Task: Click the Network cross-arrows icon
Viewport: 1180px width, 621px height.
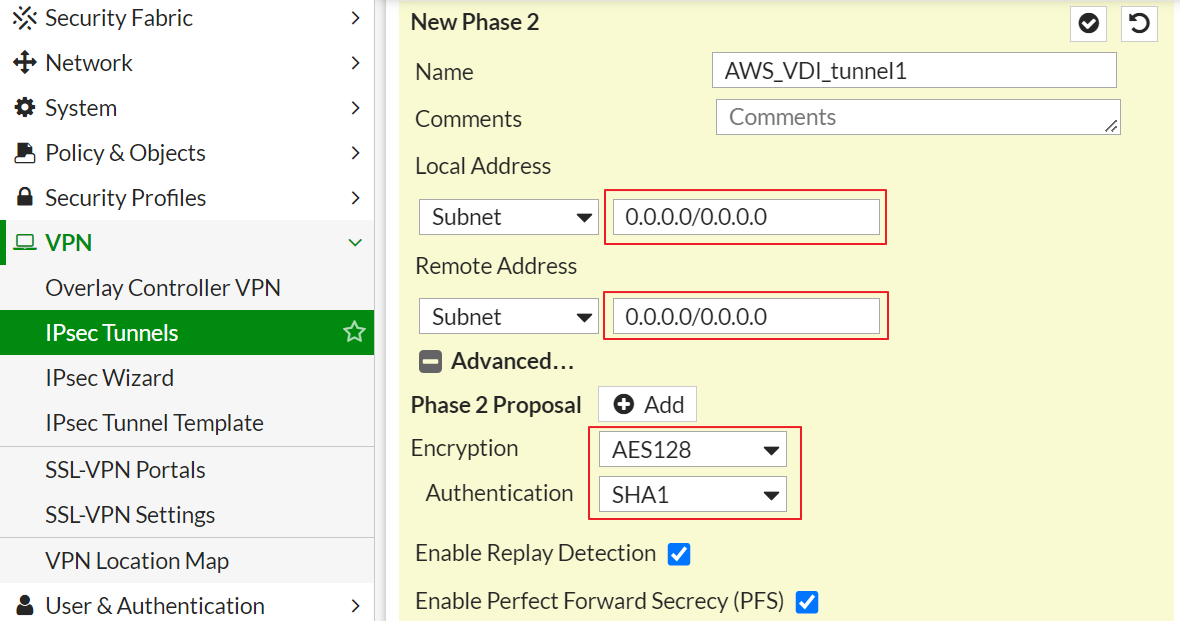Action: 24,63
